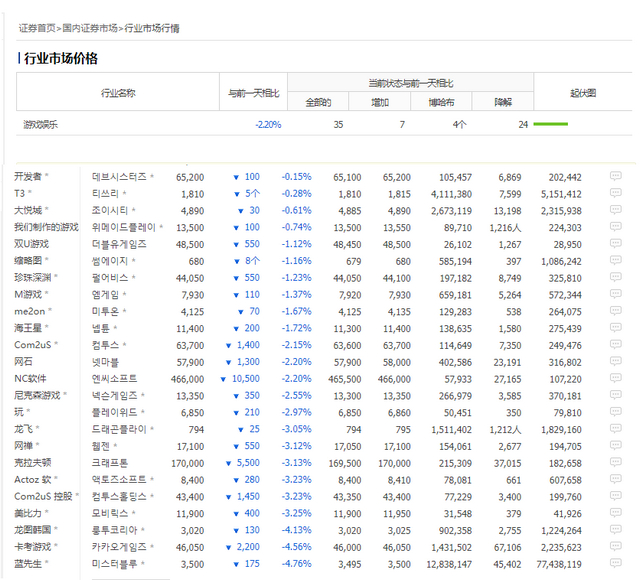This screenshot has width=640, height=580.
Task: Open the 珍珠深渊 stock link
Action: click(33, 278)
